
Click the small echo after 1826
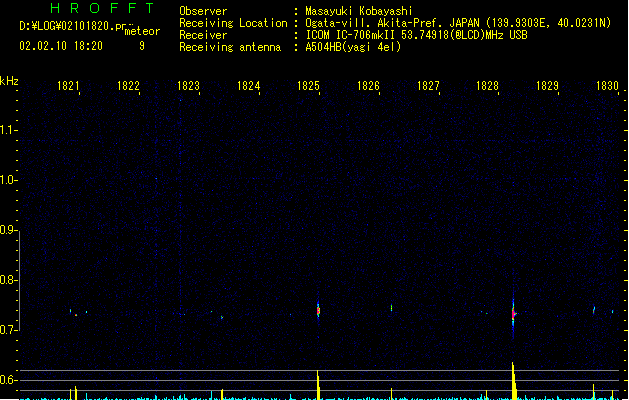(392, 308)
